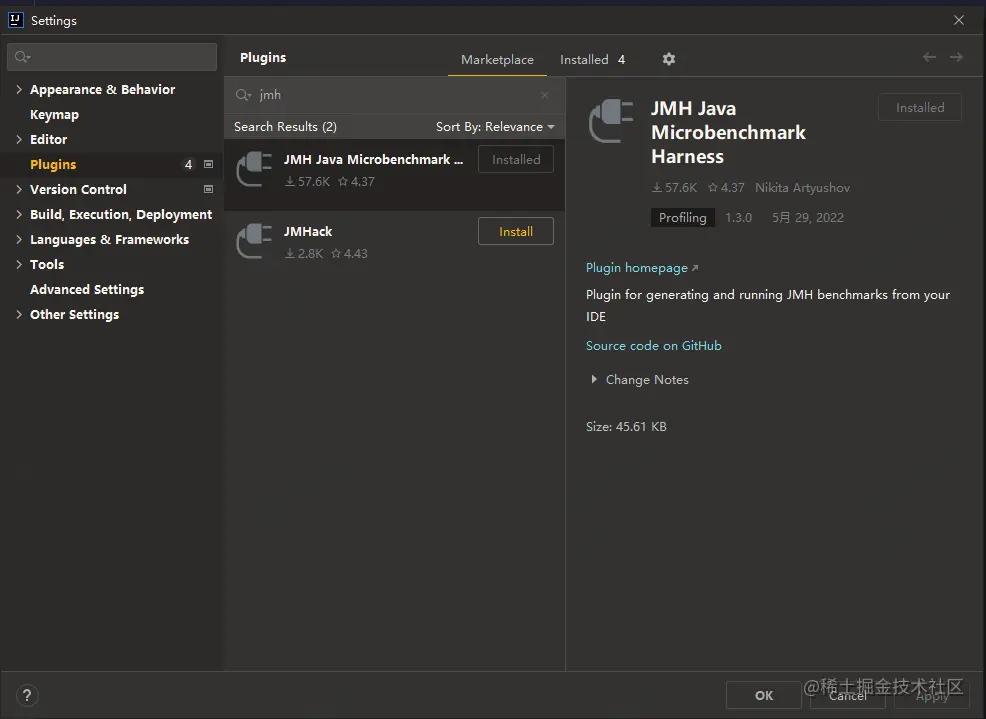Expand the Change Notes section
Screen dimensions: 986x719
coord(594,379)
